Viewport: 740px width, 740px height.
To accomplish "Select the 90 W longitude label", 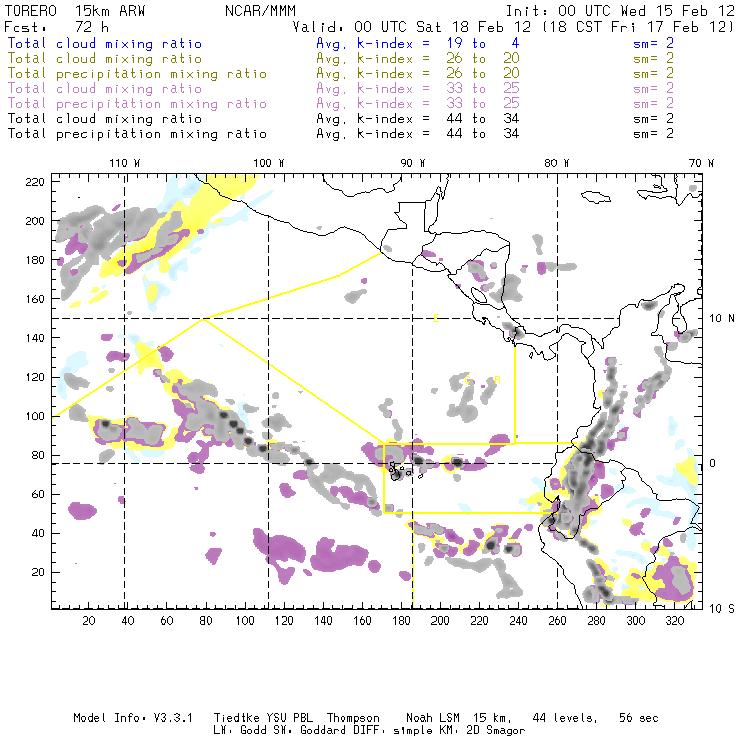I will click(x=412, y=163).
